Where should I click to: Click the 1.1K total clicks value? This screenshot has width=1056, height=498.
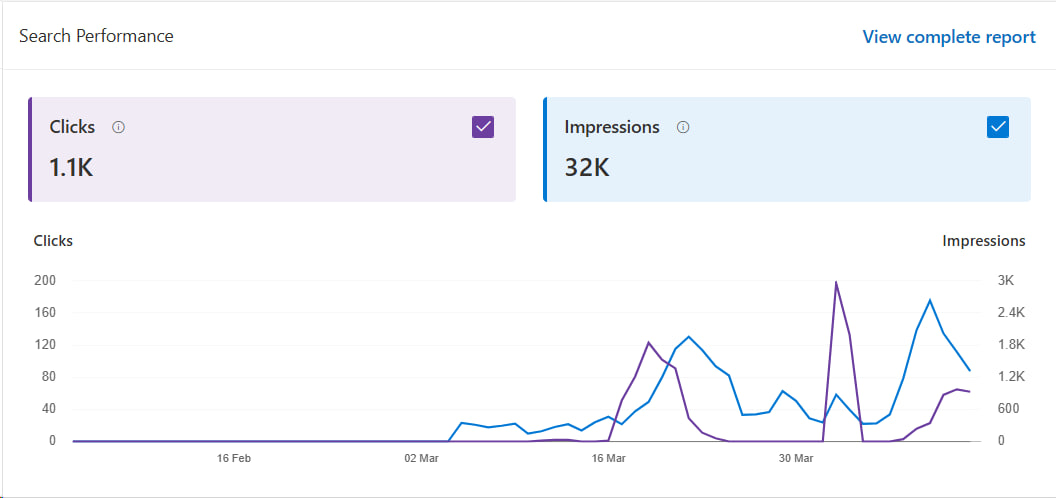[x=71, y=167]
